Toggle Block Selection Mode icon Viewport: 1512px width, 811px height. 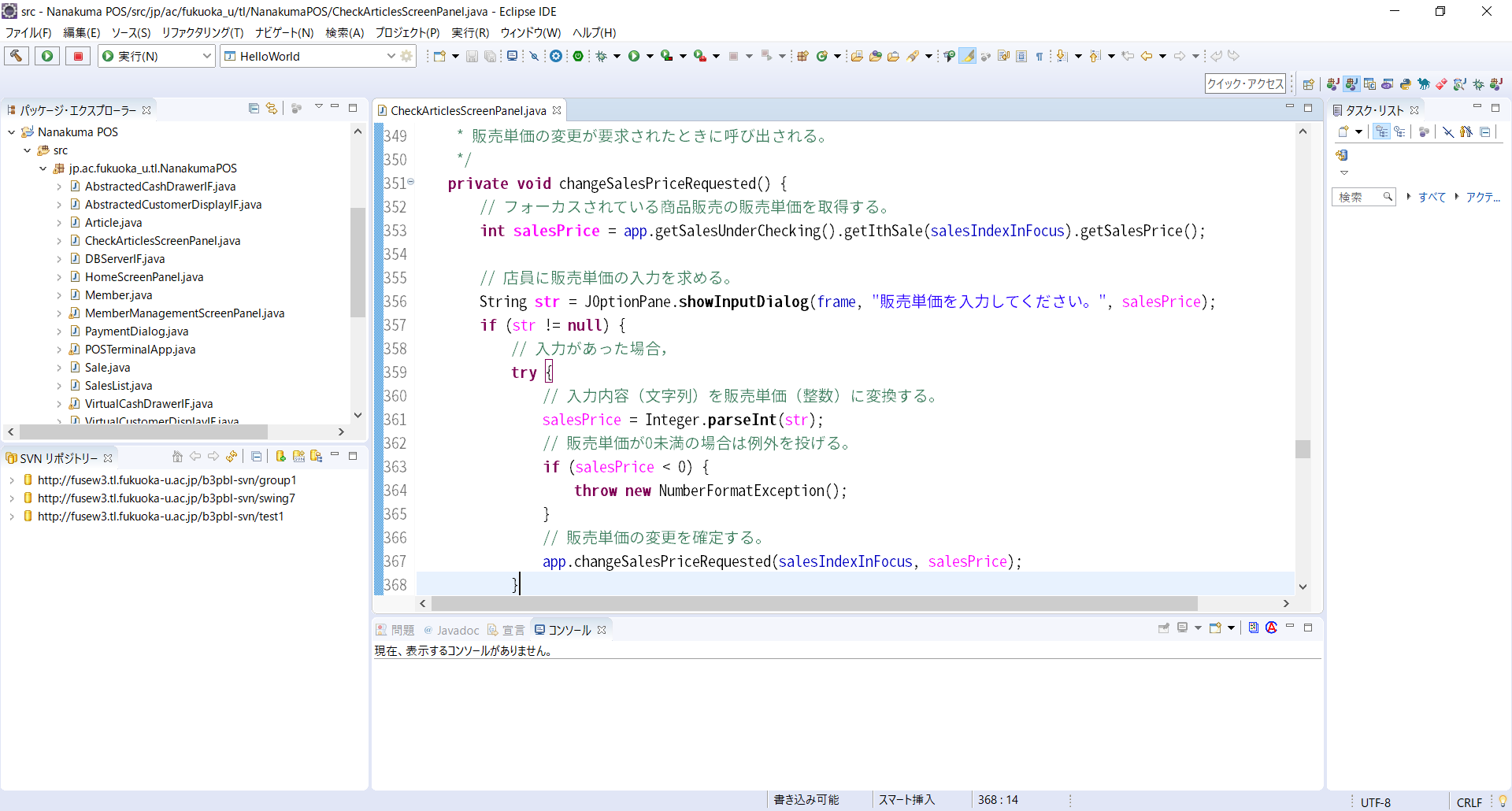pos(1021,56)
